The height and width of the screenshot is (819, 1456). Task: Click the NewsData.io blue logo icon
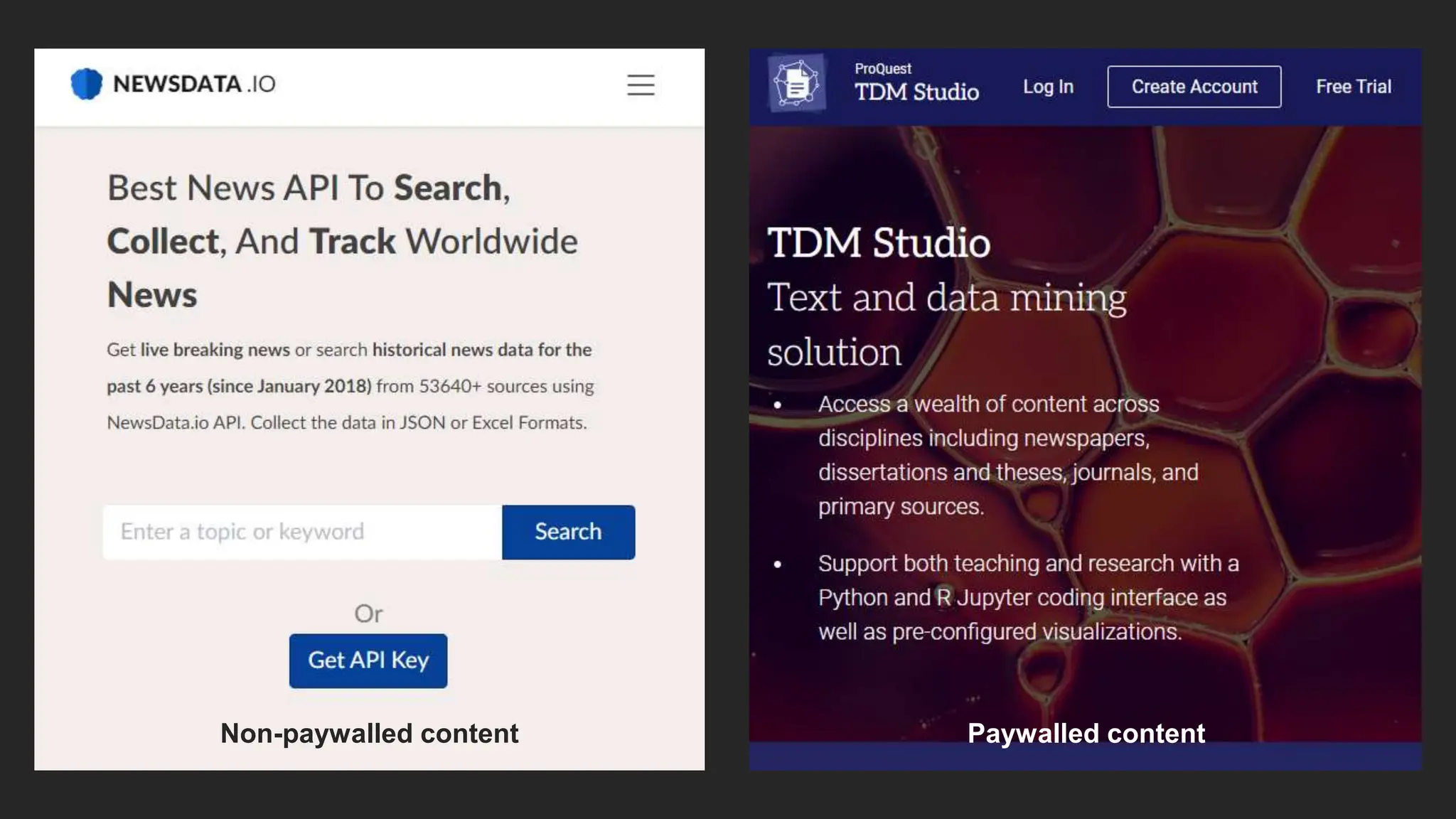(x=87, y=84)
